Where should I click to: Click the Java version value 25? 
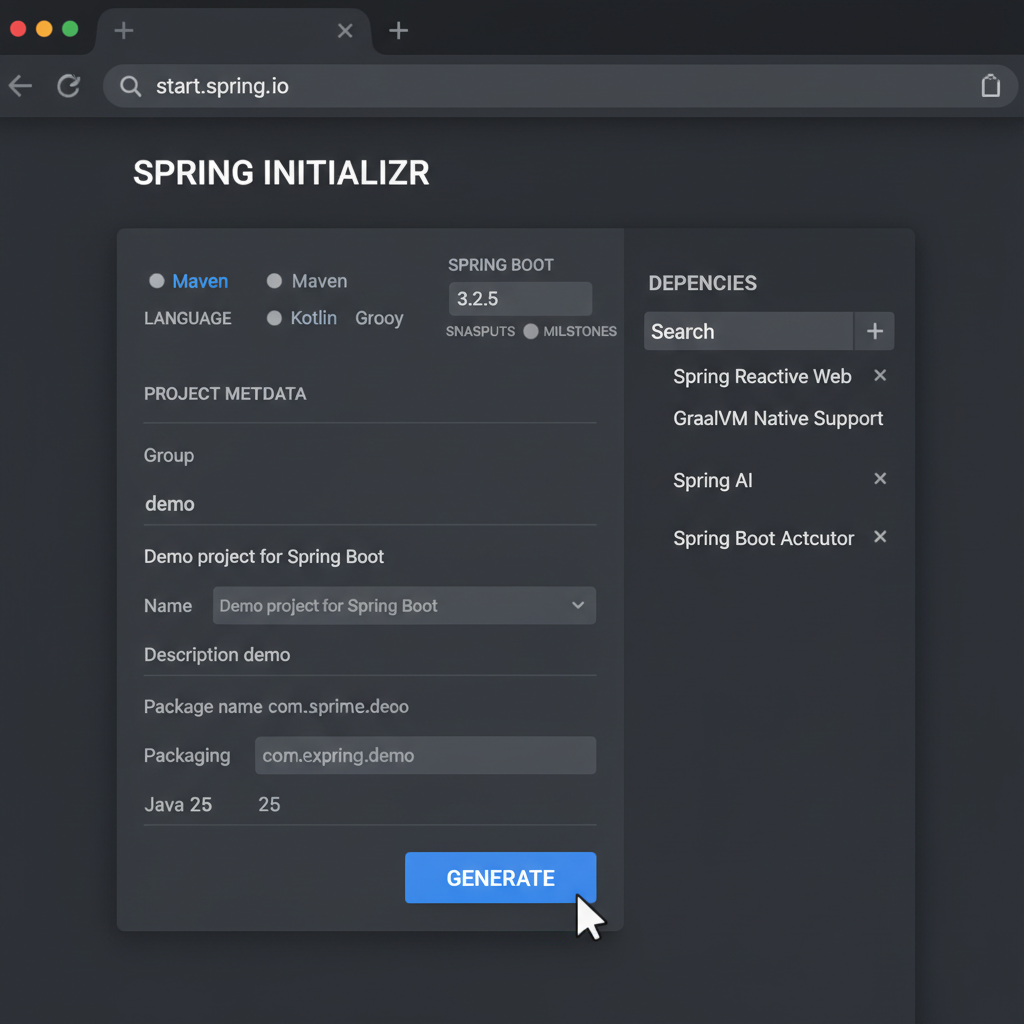[x=269, y=805]
